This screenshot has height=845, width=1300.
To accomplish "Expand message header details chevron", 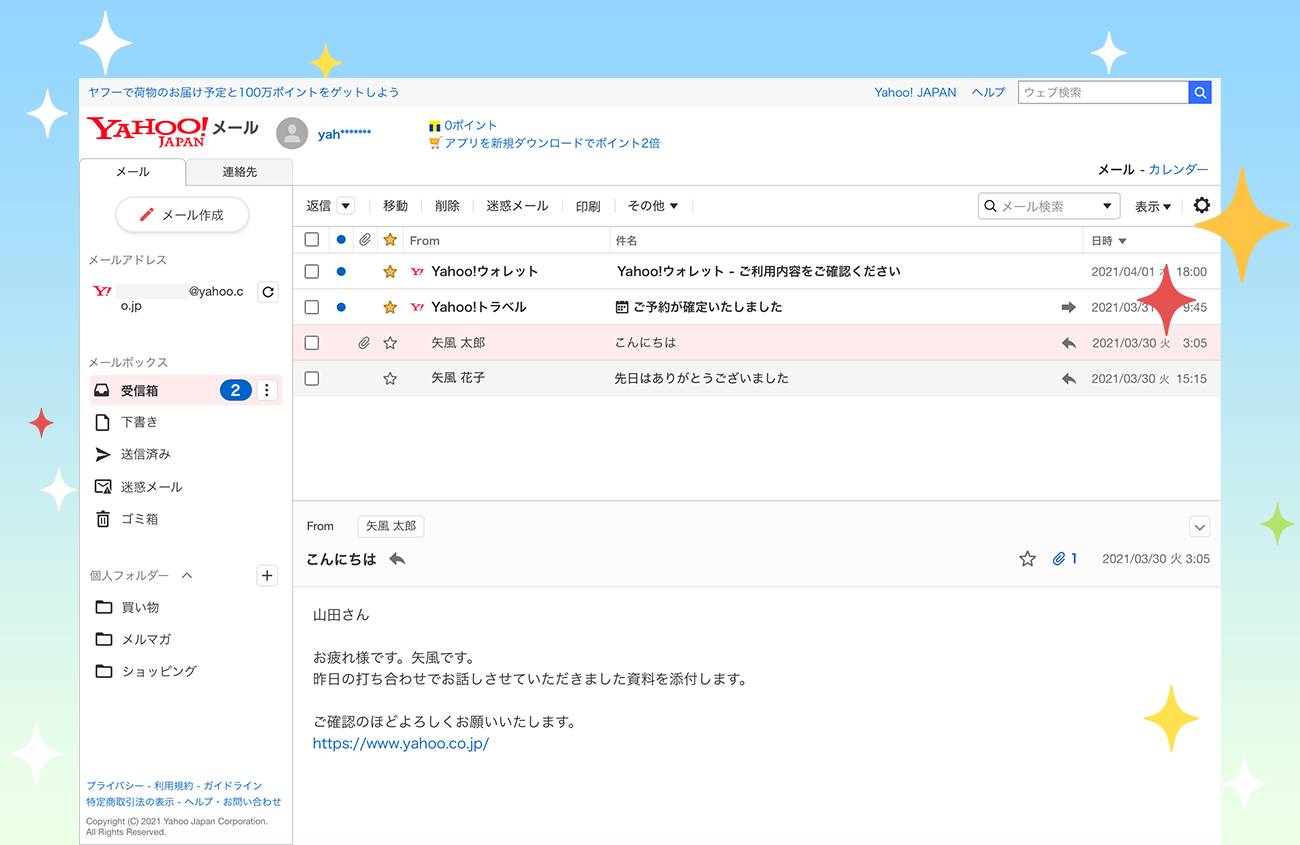I will (x=1200, y=527).
